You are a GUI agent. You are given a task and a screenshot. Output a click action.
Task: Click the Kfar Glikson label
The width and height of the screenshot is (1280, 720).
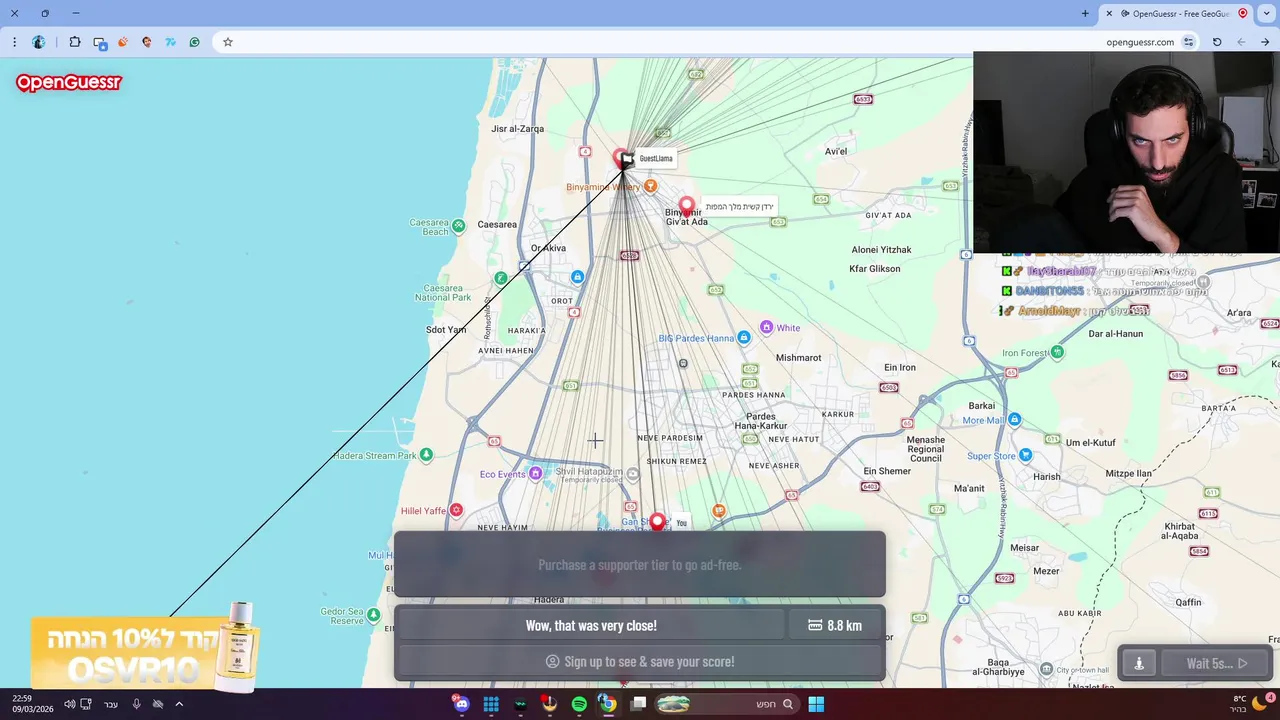click(x=875, y=268)
